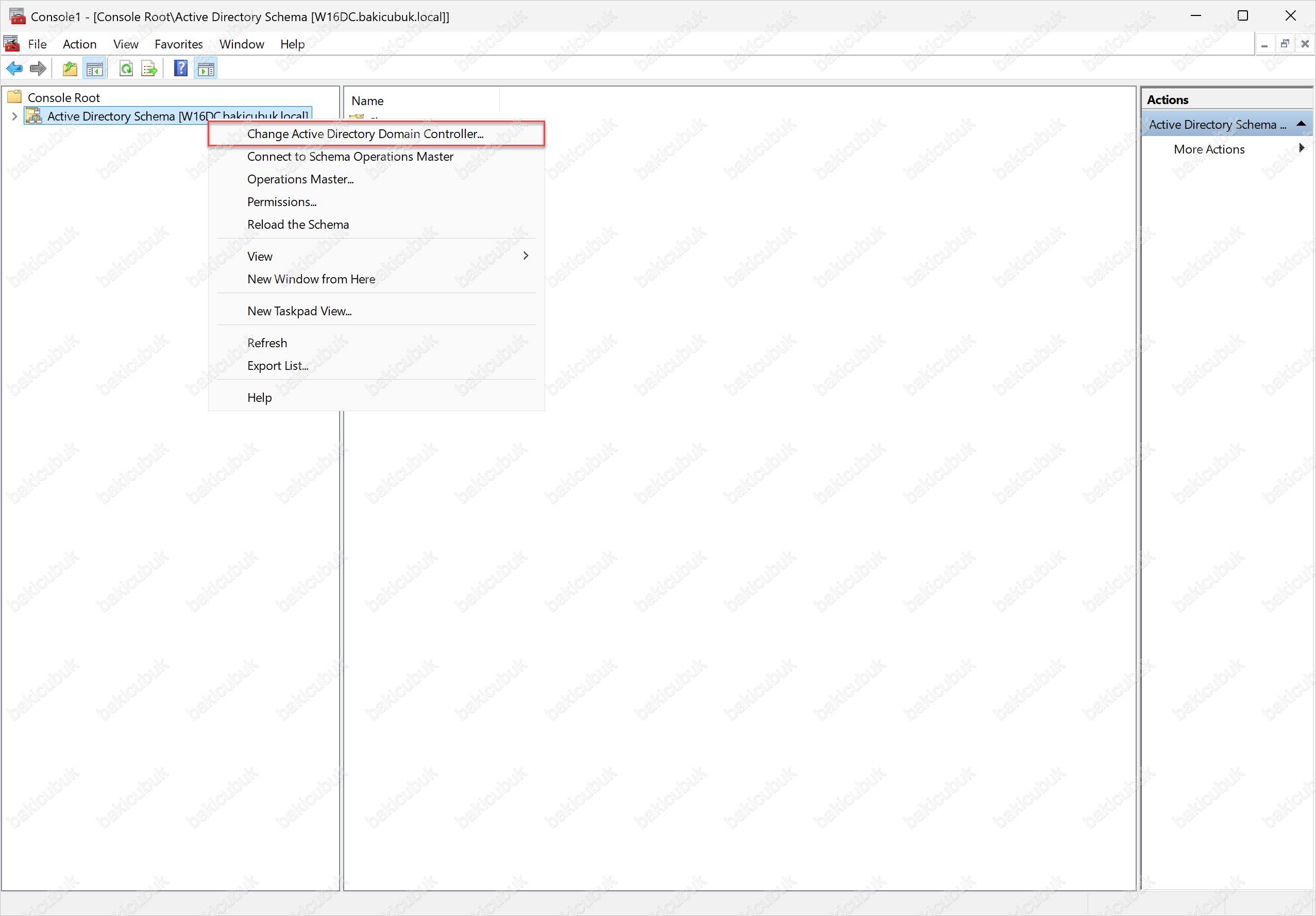Maximize the Console1 main window
Viewport: 1316px width, 916px height.
(1243, 16)
